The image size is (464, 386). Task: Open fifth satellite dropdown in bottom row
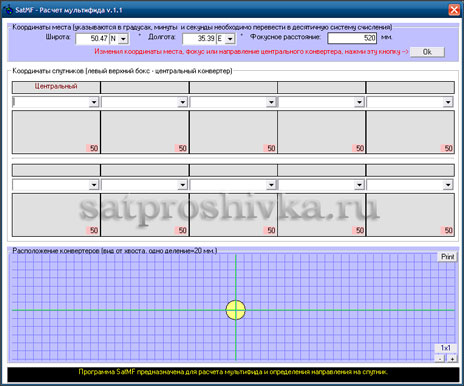click(448, 185)
